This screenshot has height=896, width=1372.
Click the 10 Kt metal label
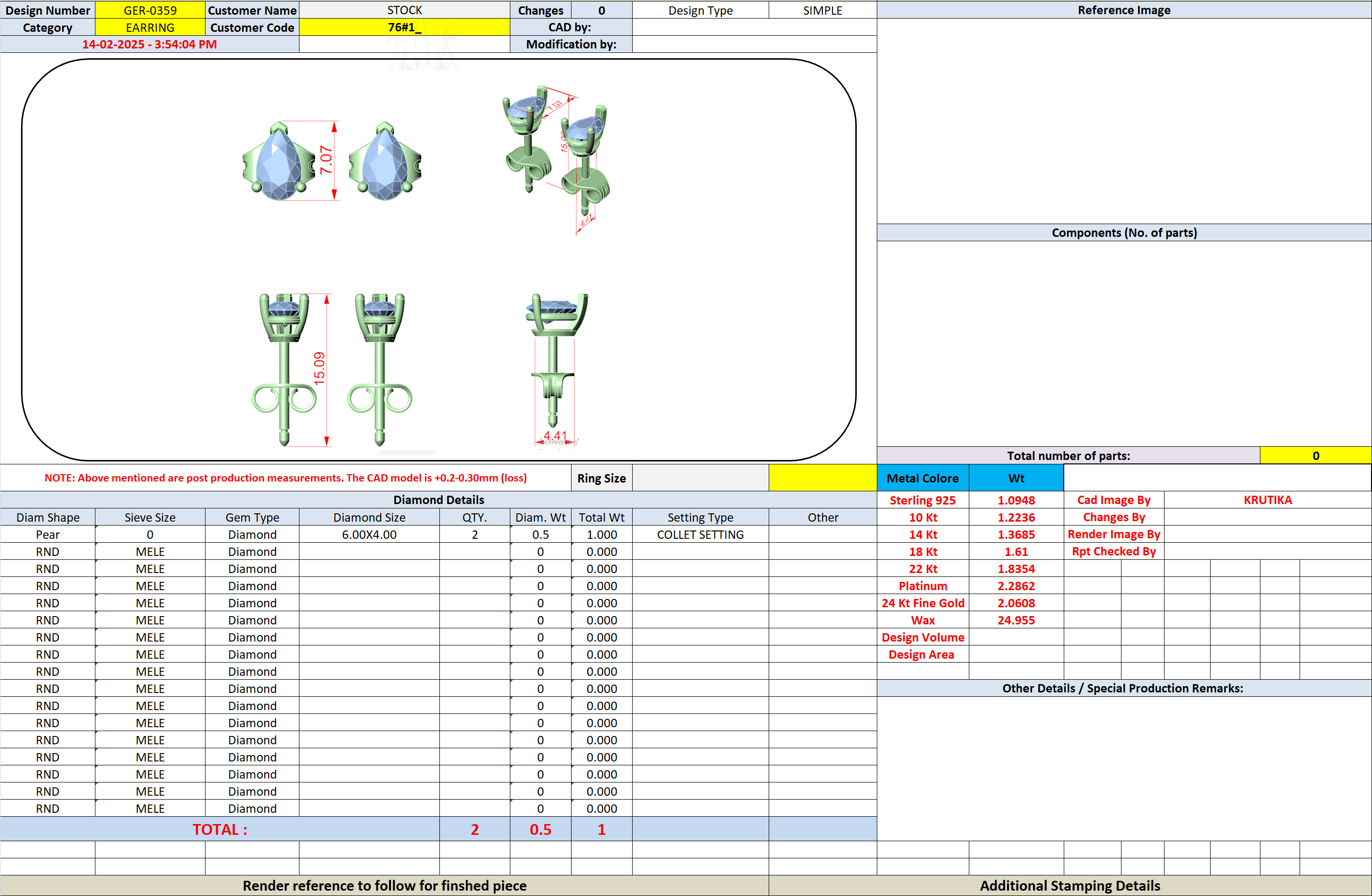pyautogui.click(x=923, y=517)
